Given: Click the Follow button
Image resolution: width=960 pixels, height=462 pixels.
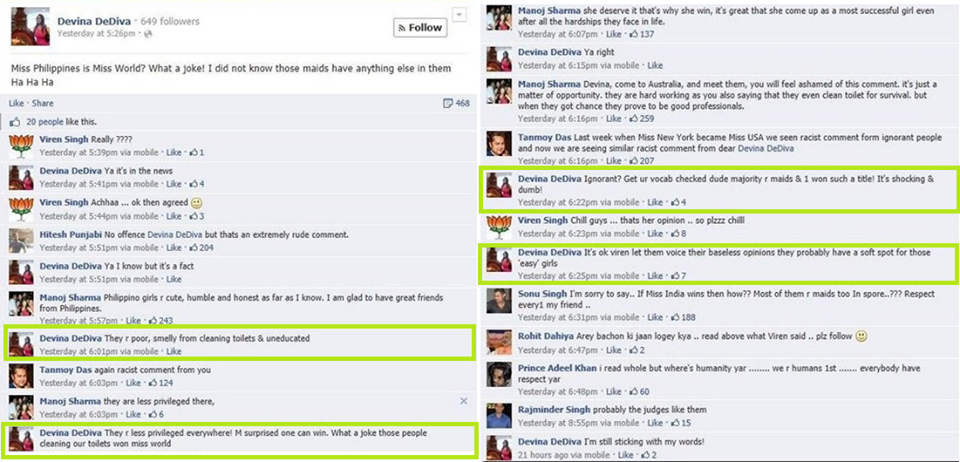Looking at the screenshot, I should click(x=419, y=28).
